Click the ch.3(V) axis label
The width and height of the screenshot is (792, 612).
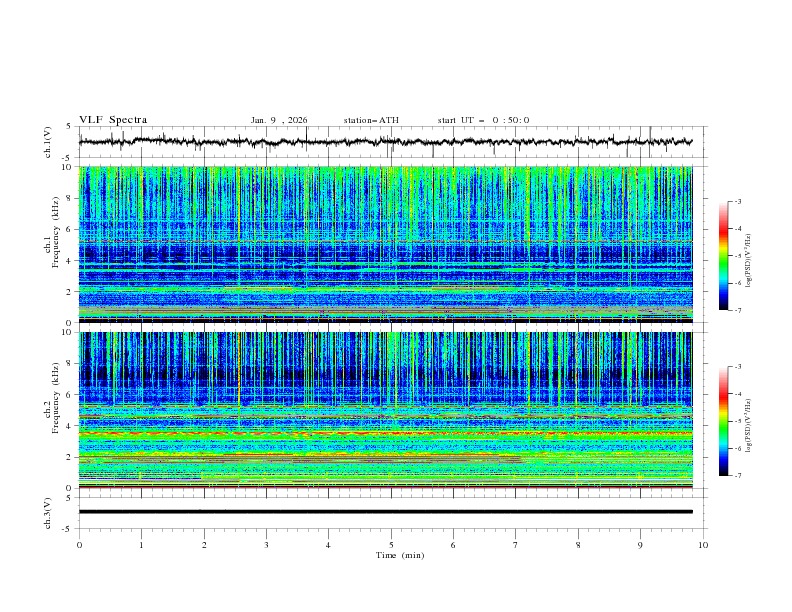48,511
